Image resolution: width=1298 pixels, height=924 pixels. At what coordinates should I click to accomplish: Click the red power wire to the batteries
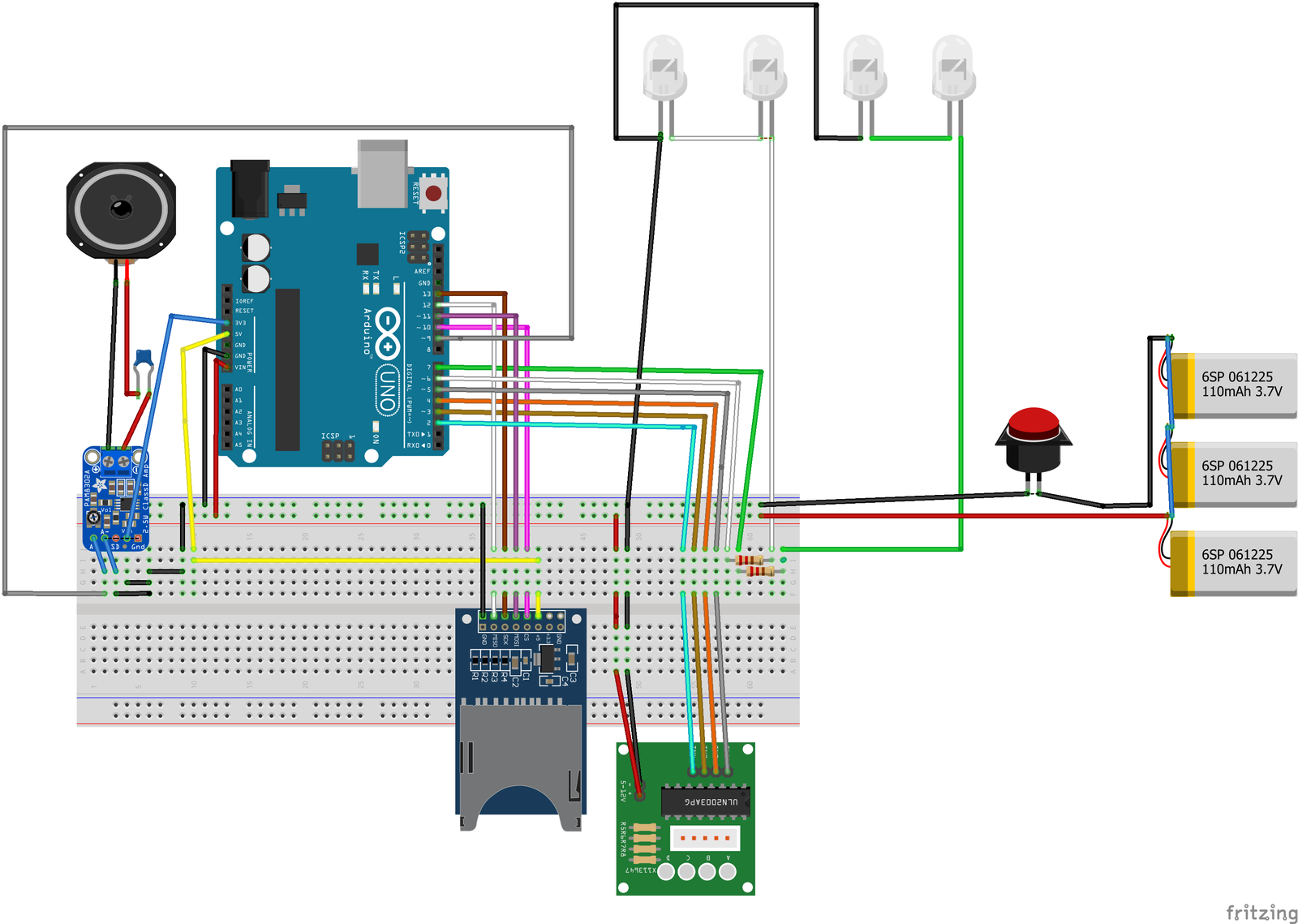click(x=965, y=515)
